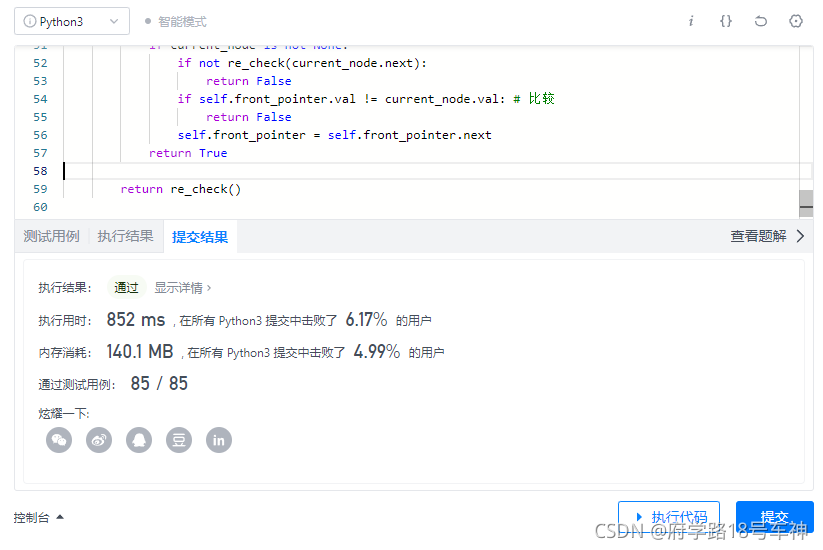The width and height of the screenshot is (823, 550).
Task: Switch to the 测试用例 tab
Action: [x=51, y=236]
